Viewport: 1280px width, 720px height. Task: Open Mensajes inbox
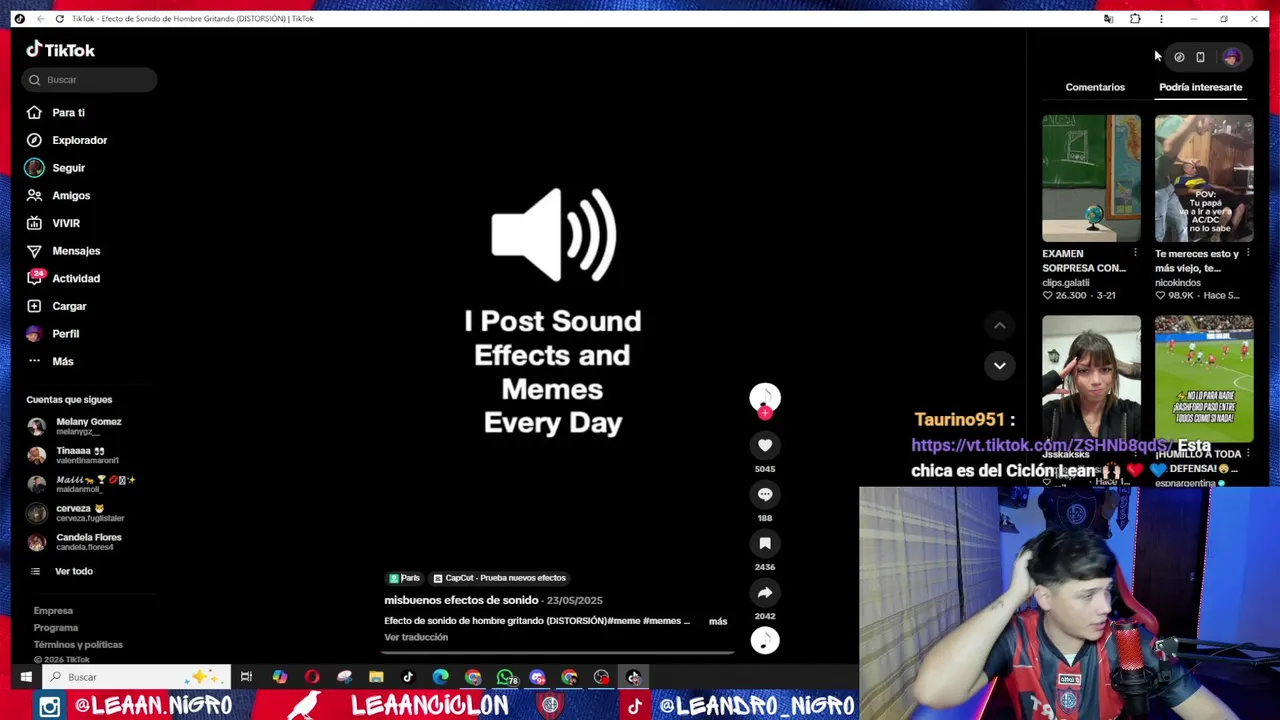coord(63,251)
